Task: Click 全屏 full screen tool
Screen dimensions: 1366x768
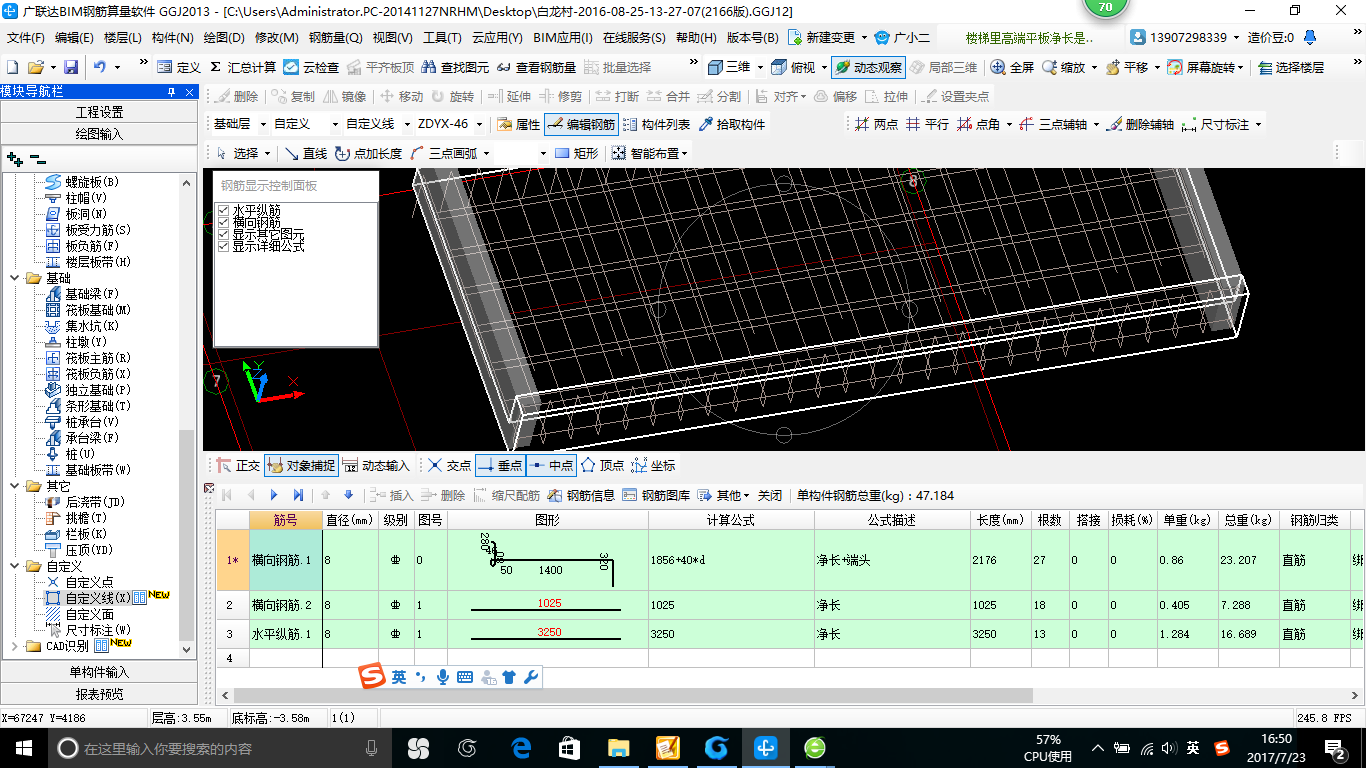Action: [1012, 67]
